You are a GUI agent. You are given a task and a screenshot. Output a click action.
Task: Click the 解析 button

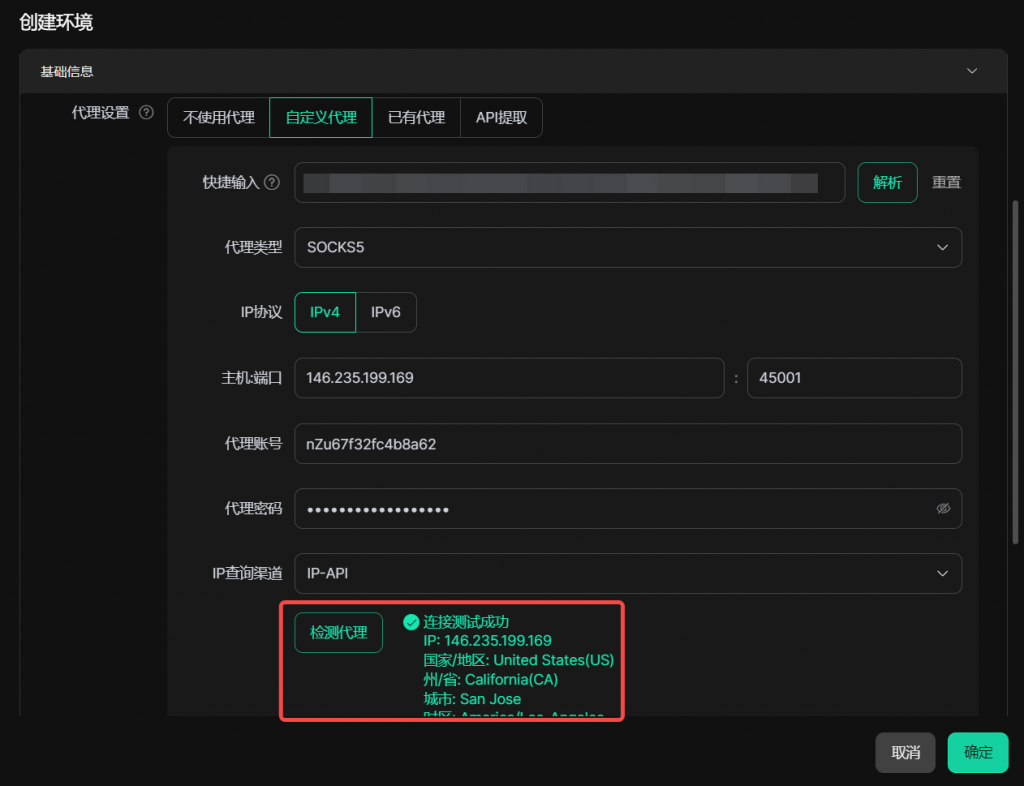887,183
